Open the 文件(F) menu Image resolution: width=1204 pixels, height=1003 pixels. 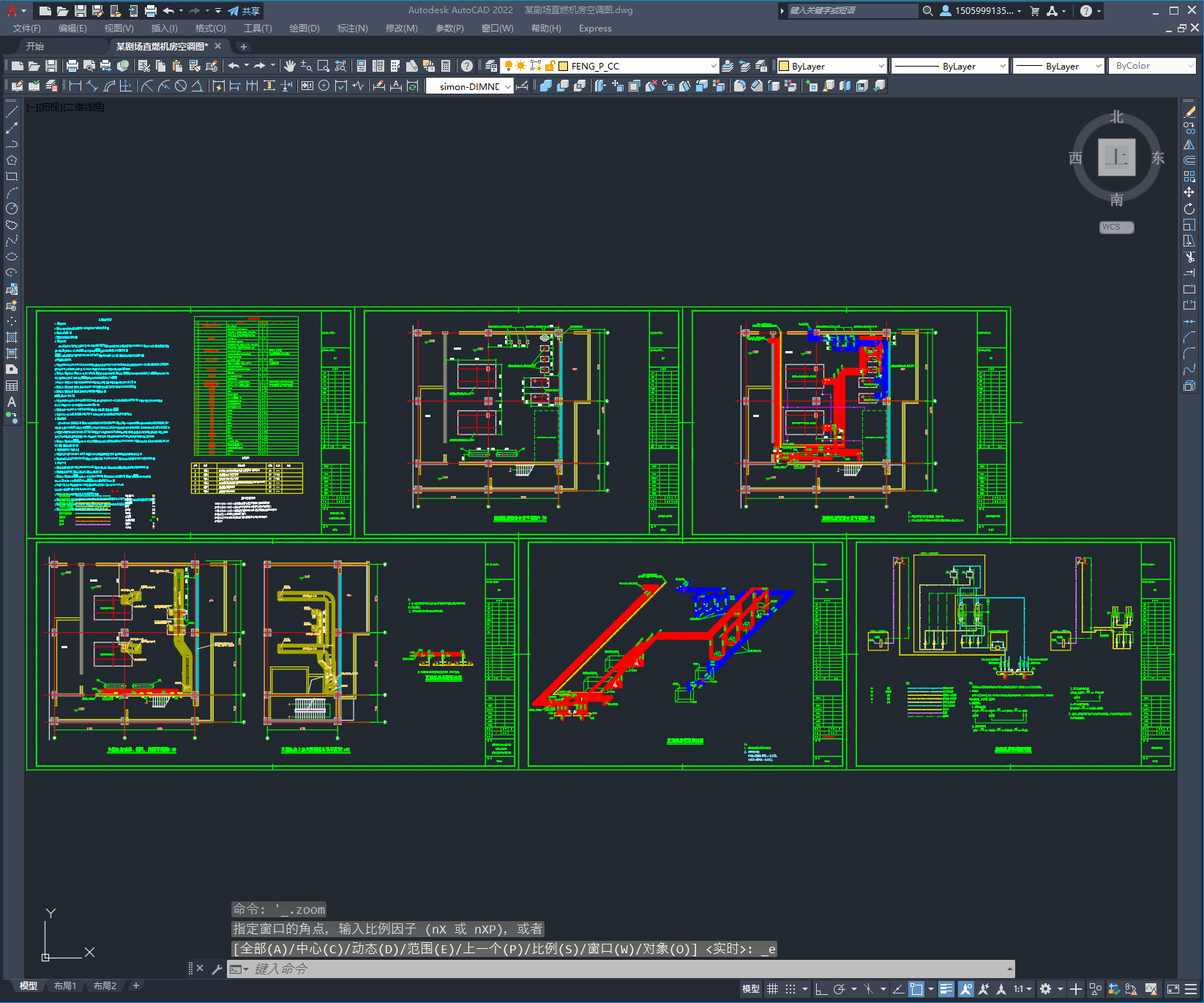pos(27,29)
